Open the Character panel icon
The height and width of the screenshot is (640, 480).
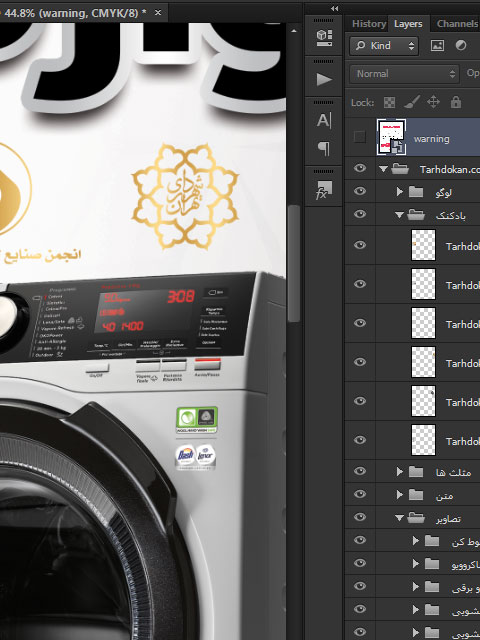pos(324,120)
